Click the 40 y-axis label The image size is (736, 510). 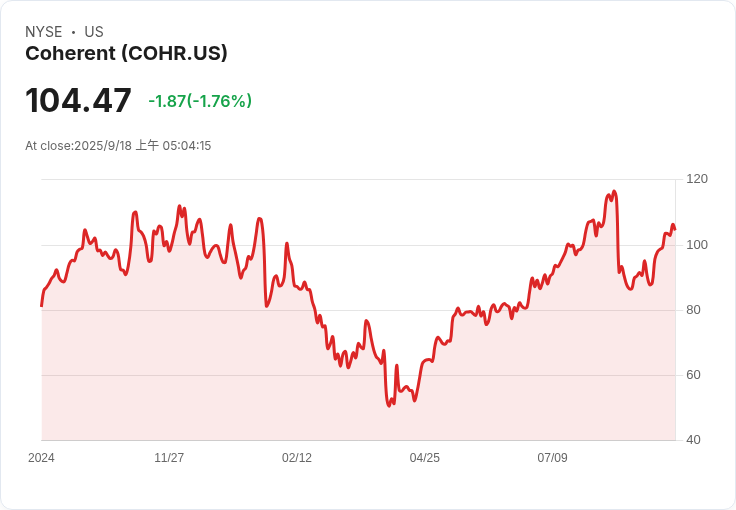pos(693,440)
